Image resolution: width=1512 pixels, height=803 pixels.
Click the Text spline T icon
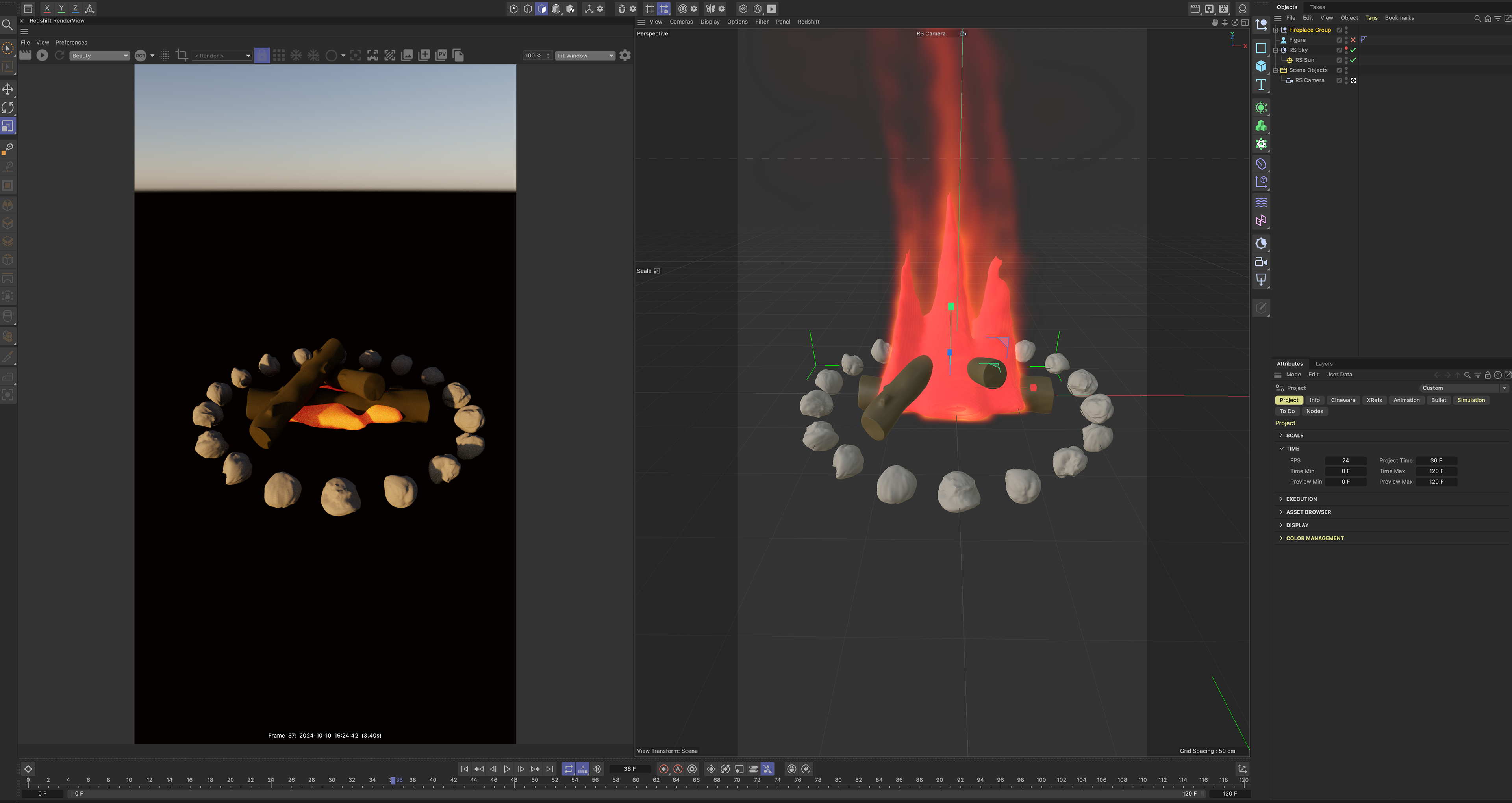[x=1261, y=85]
